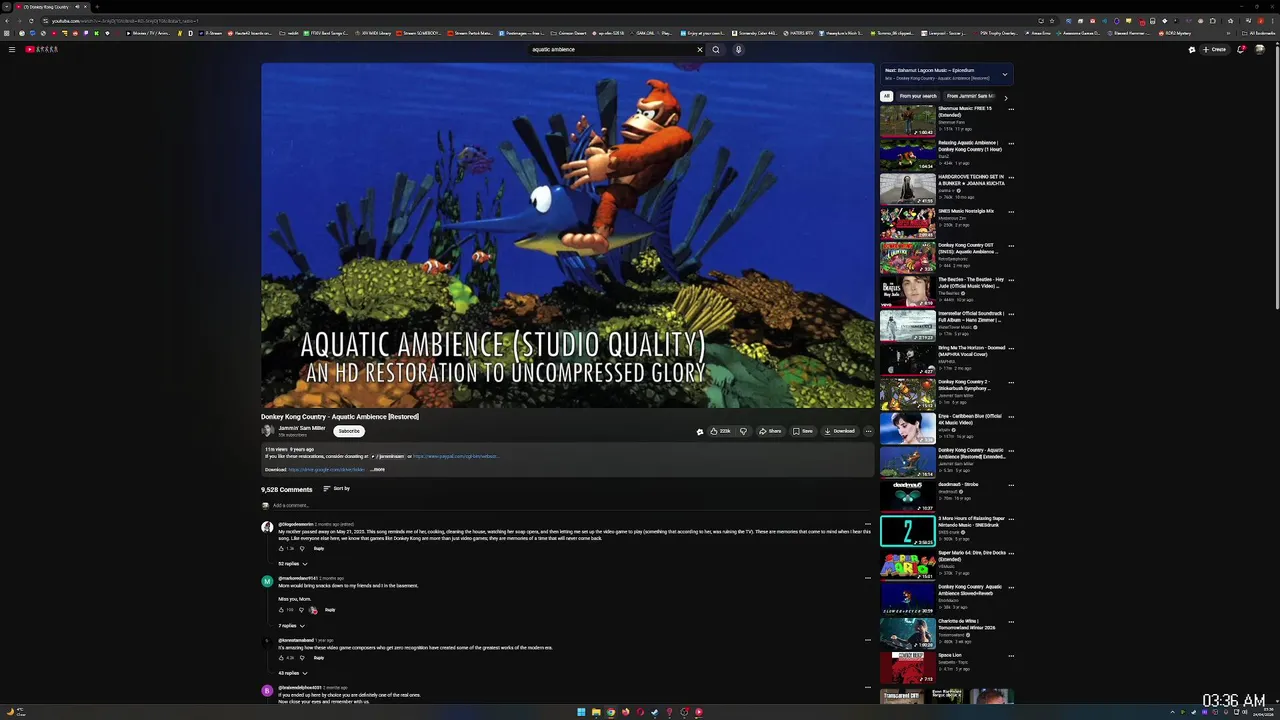The height and width of the screenshot is (720, 1280).
Task: Save the video to a playlist
Action: click(x=803, y=431)
